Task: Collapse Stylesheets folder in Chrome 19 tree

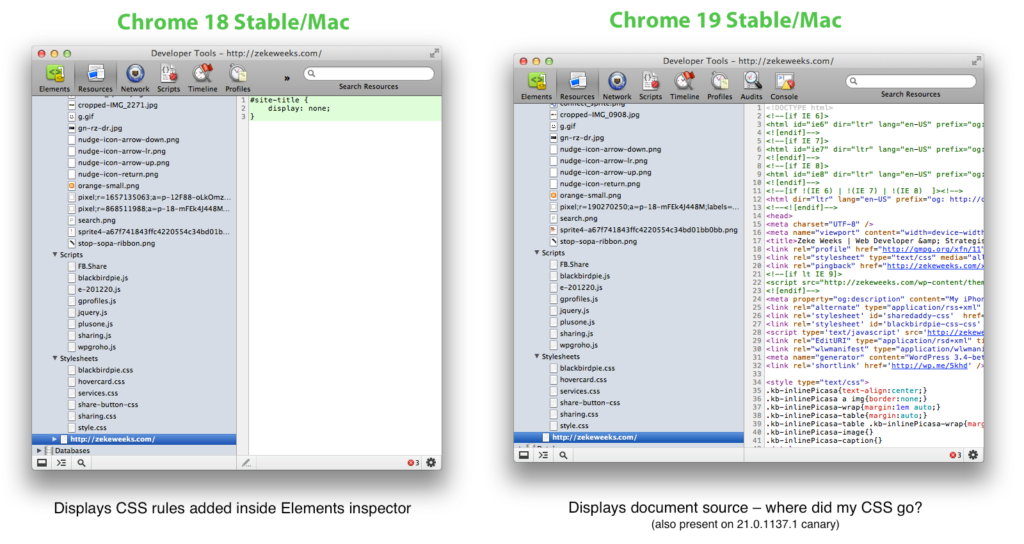Action: click(537, 357)
